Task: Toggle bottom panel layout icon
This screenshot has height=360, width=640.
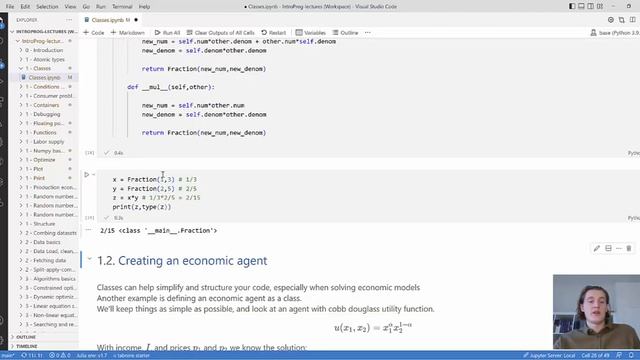Action: pos(581,7)
